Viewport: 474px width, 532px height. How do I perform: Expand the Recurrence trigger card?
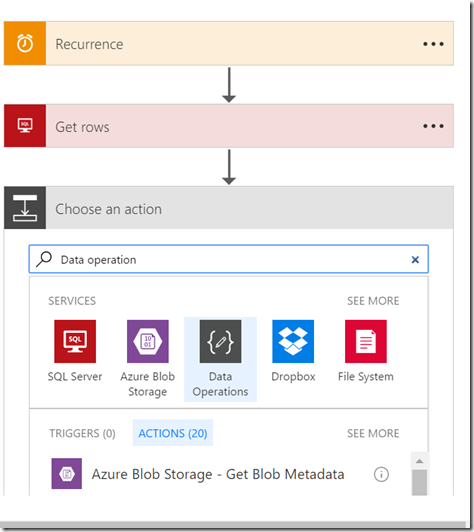pyautogui.click(x=229, y=43)
